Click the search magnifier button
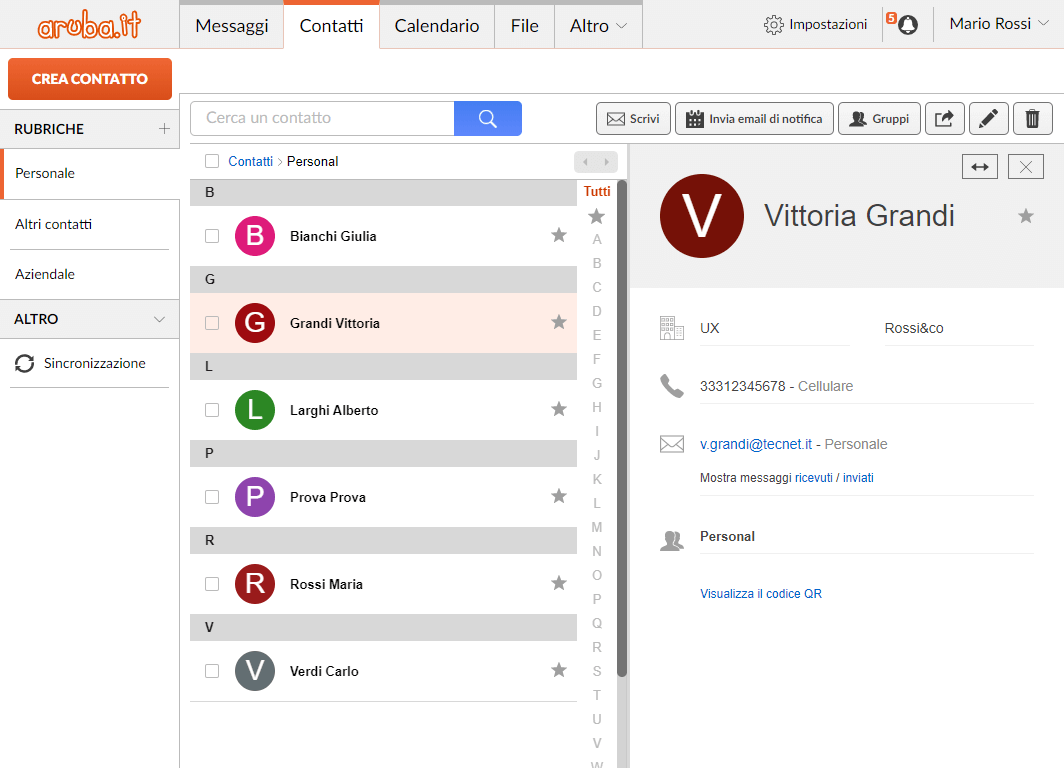This screenshot has width=1064, height=768. point(487,118)
